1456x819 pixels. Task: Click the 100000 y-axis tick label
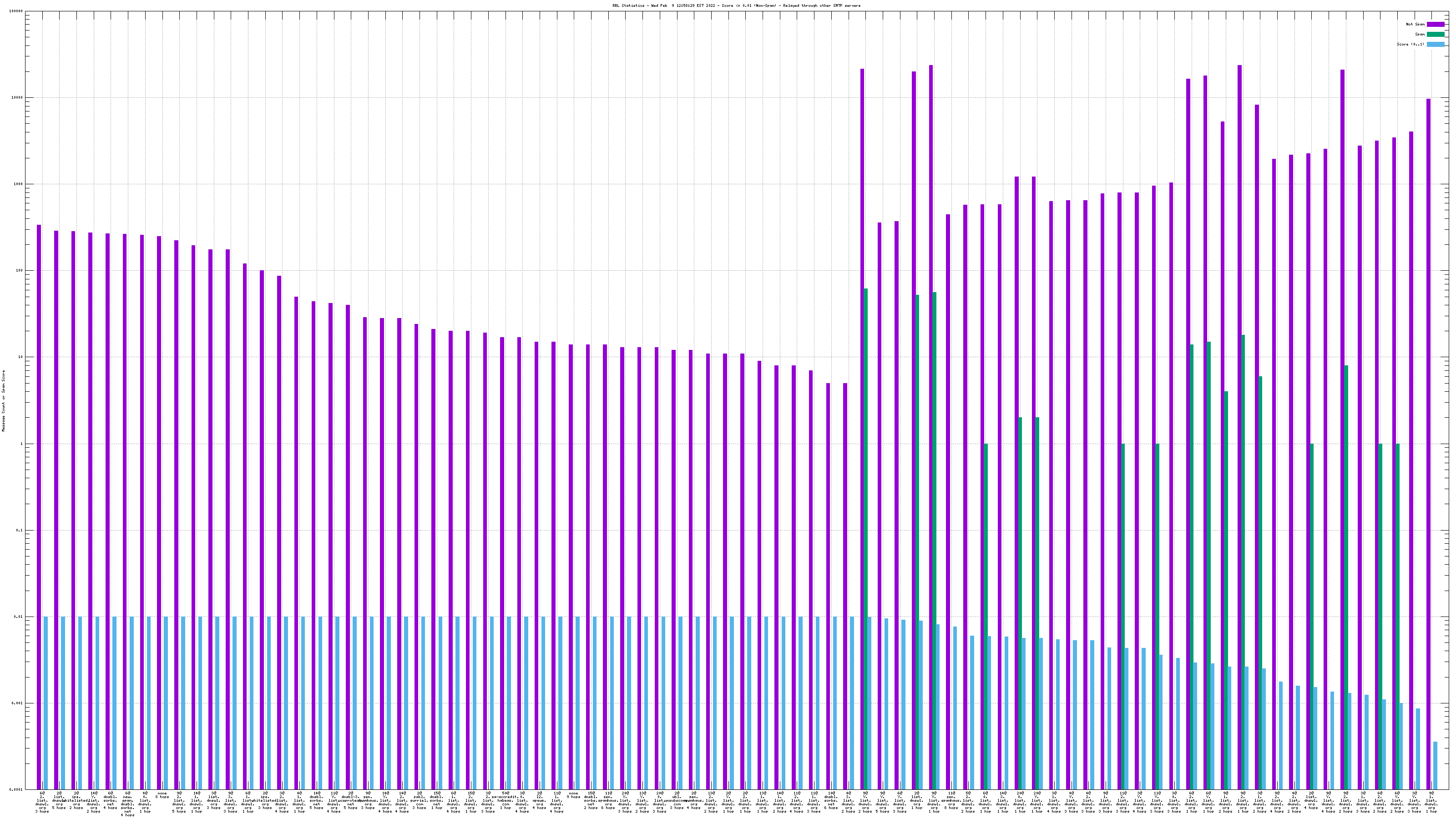[16, 11]
